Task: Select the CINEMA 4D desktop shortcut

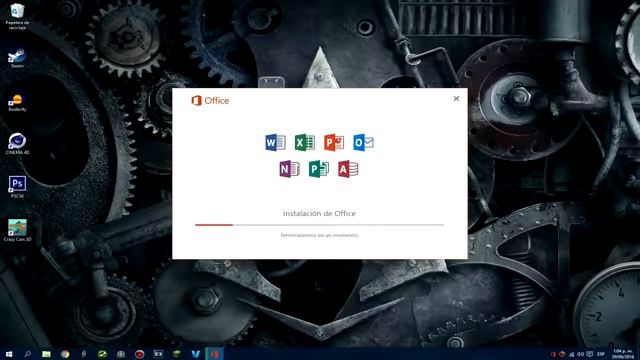Action: [17, 144]
